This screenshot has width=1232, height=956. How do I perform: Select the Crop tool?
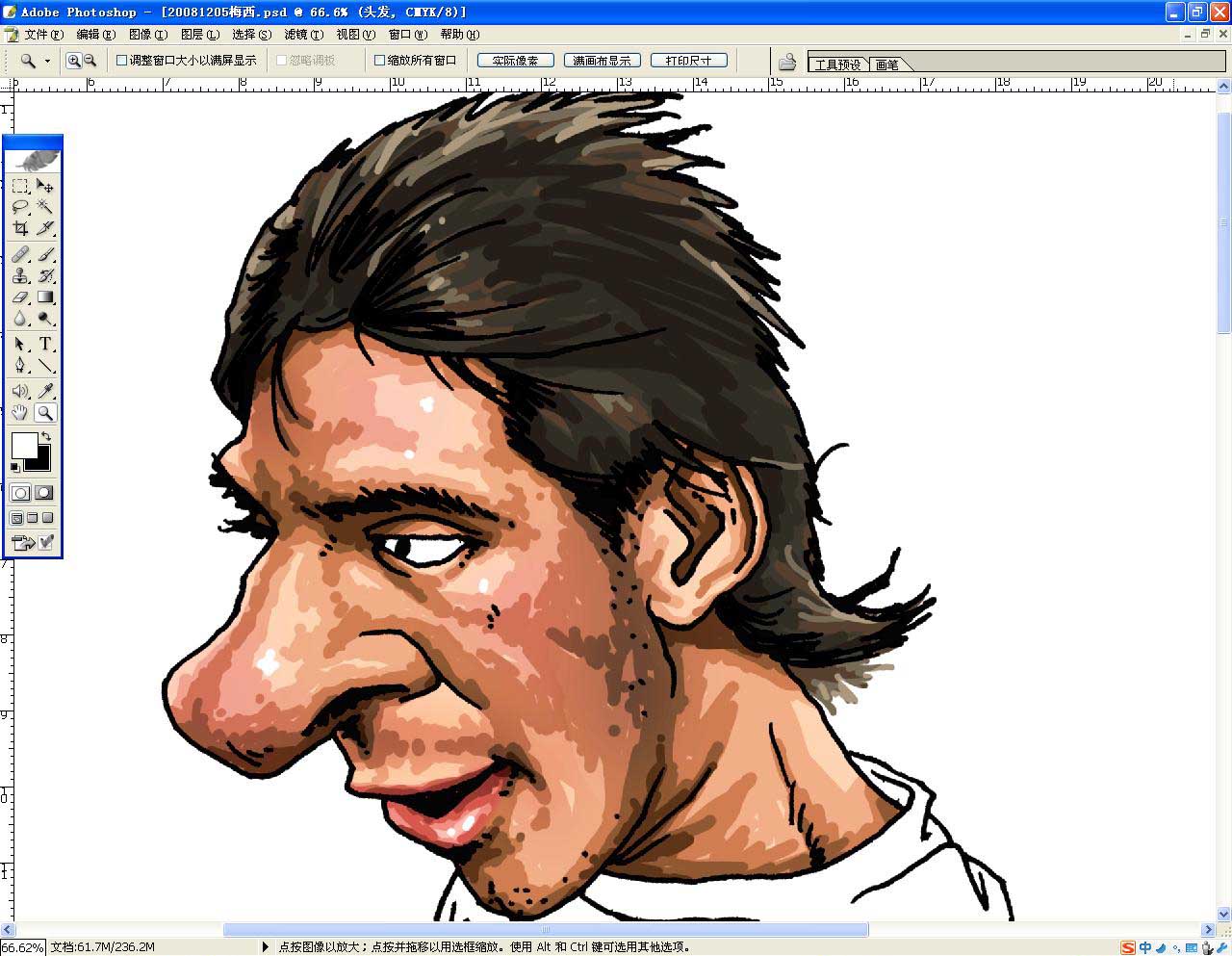(20, 228)
